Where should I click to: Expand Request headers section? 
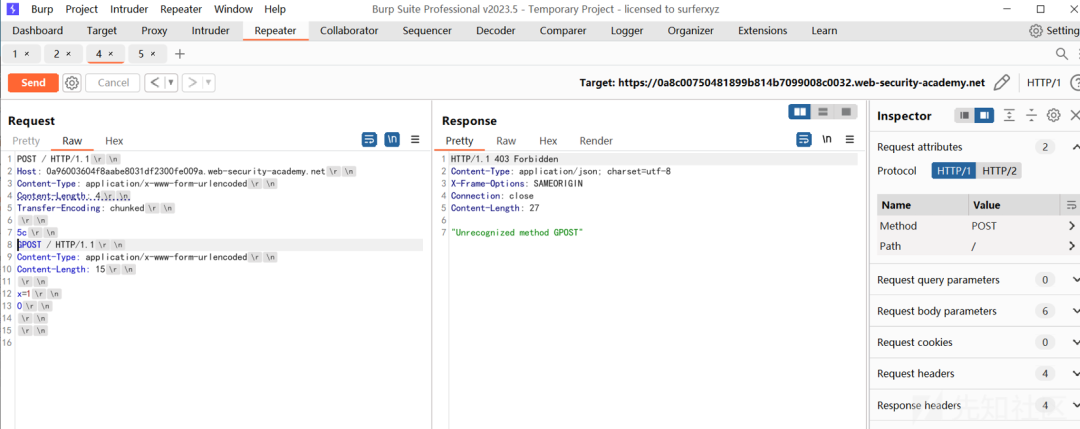point(1075,373)
